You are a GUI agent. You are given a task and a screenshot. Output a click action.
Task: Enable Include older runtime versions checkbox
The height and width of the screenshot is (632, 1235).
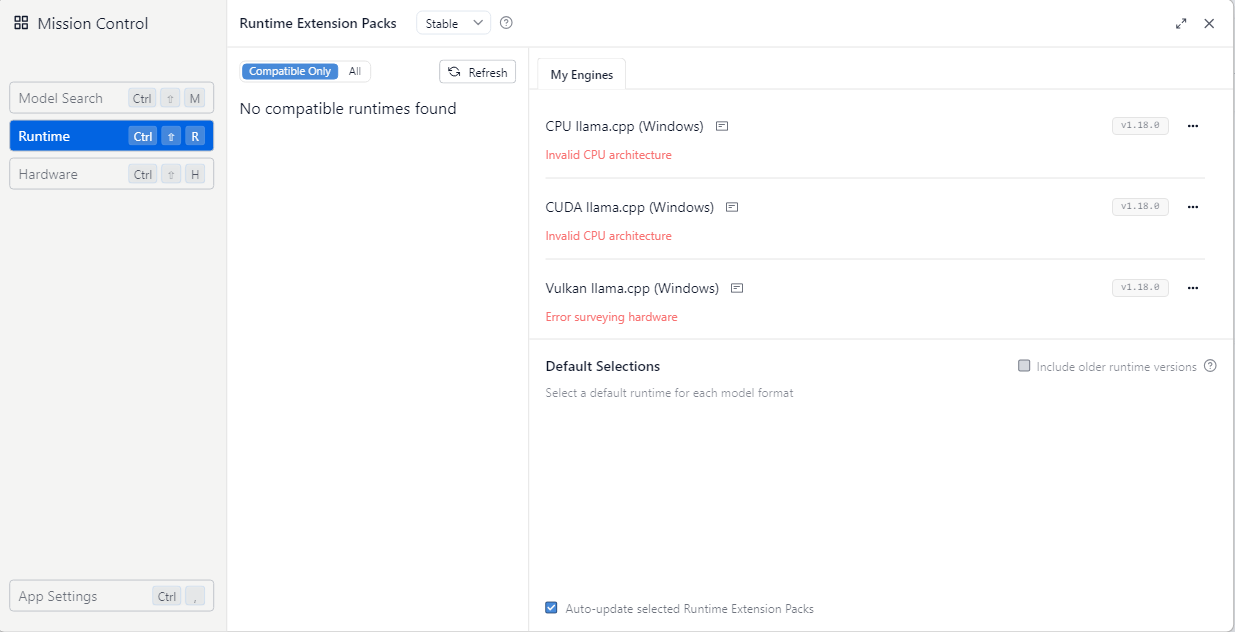point(1024,366)
